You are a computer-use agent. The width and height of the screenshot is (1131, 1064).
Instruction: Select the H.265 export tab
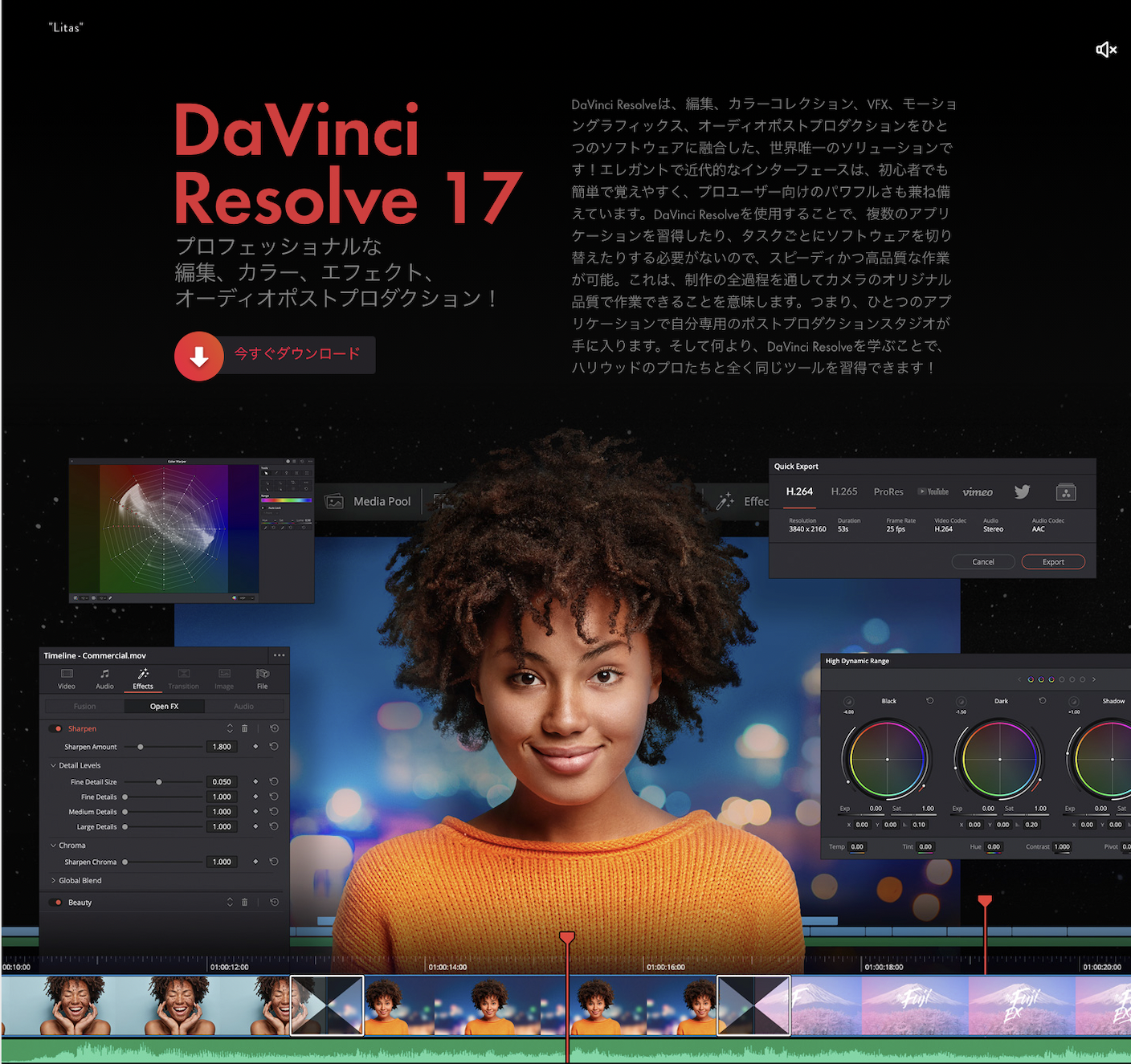tap(844, 491)
